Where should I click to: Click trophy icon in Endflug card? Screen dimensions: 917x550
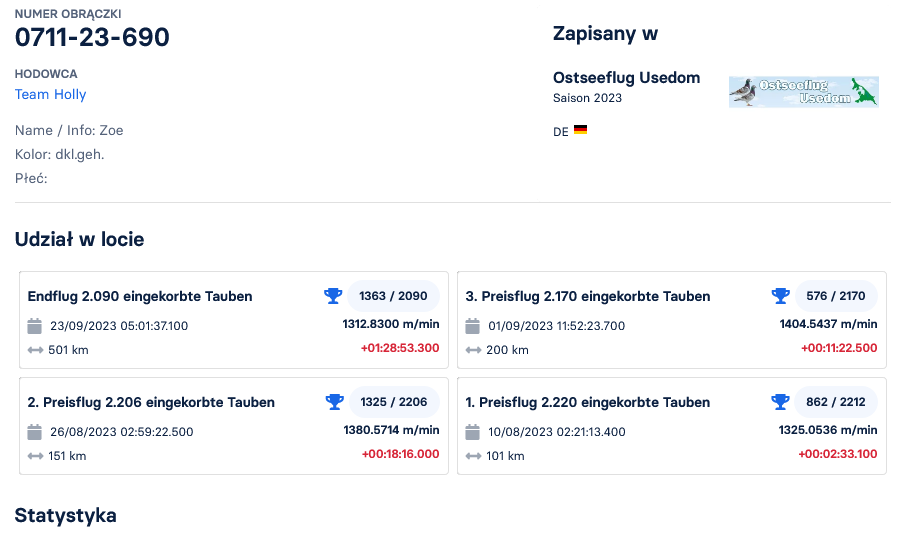coord(333,296)
